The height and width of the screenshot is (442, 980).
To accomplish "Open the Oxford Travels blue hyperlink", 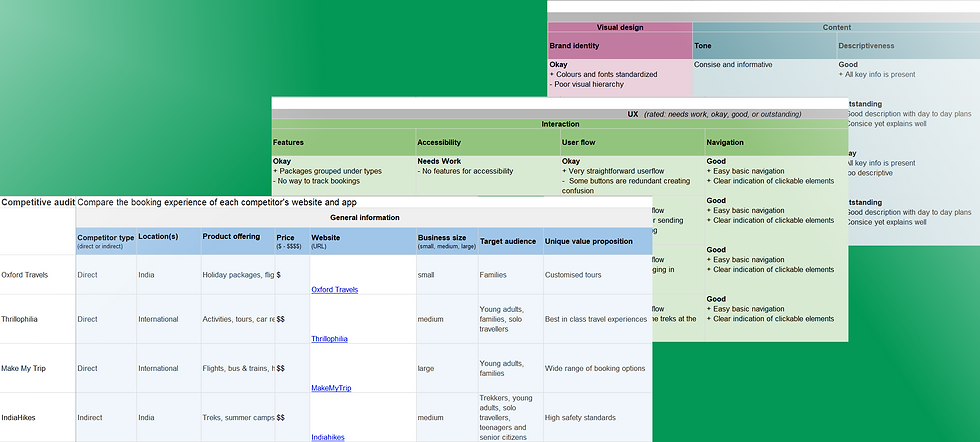I will (334, 289).
